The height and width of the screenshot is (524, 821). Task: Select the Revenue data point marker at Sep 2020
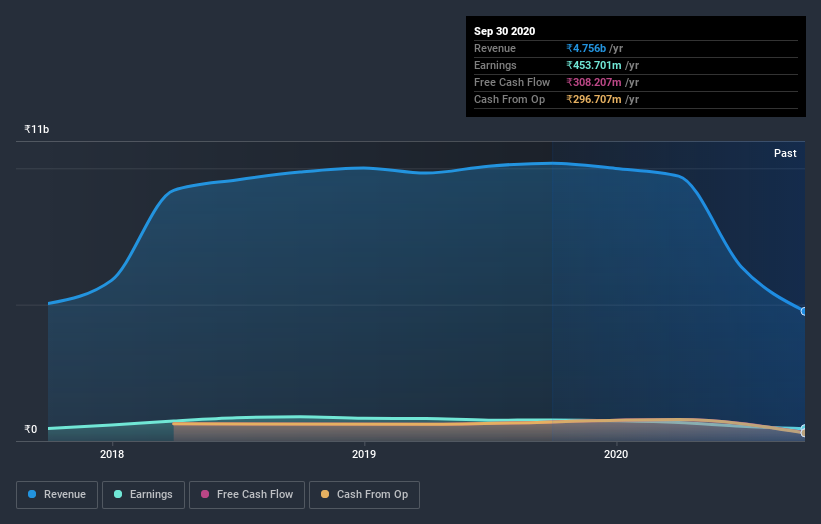tap(803, 311)
